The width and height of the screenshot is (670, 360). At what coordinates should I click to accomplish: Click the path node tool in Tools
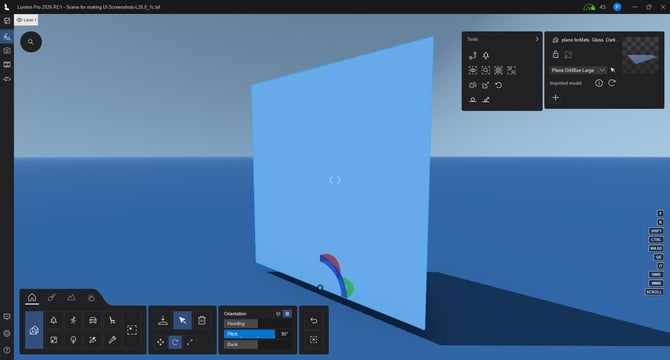[x=473, y=56]
